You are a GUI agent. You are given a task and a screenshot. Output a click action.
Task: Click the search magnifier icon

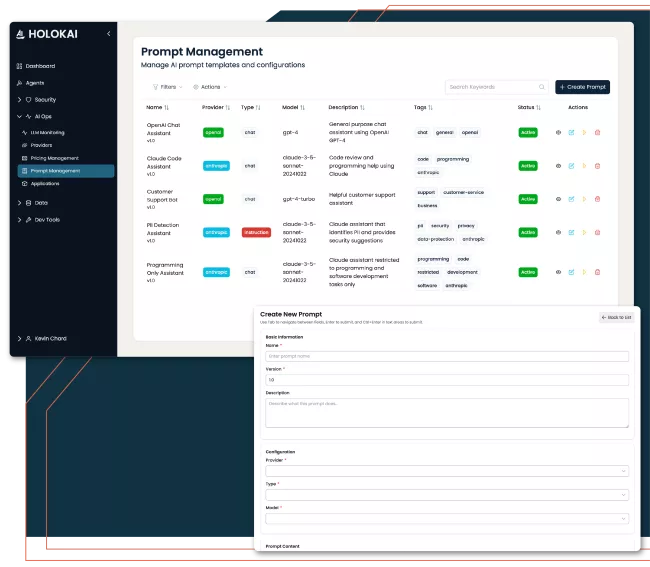click(x=541, y=87)
